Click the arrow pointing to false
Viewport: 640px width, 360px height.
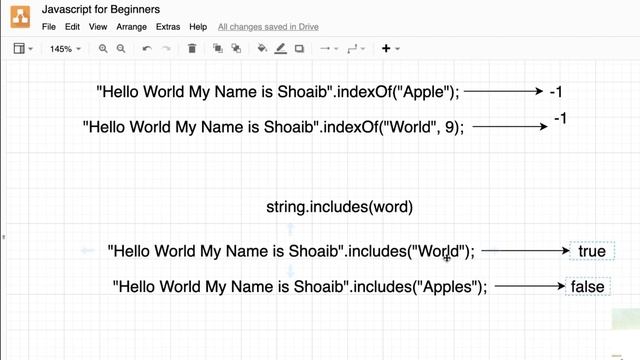point(530,286)
